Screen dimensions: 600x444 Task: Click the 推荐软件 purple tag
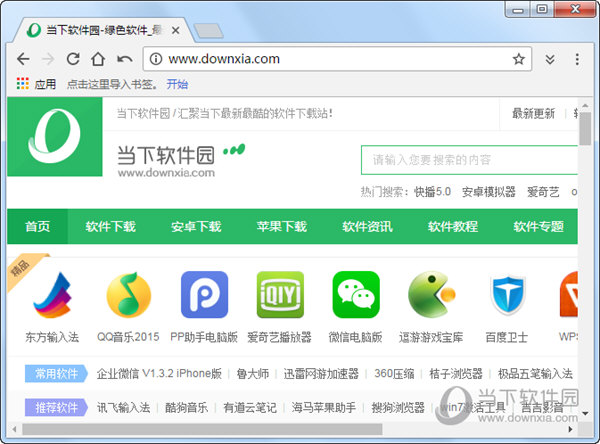[x=56, y=408]
